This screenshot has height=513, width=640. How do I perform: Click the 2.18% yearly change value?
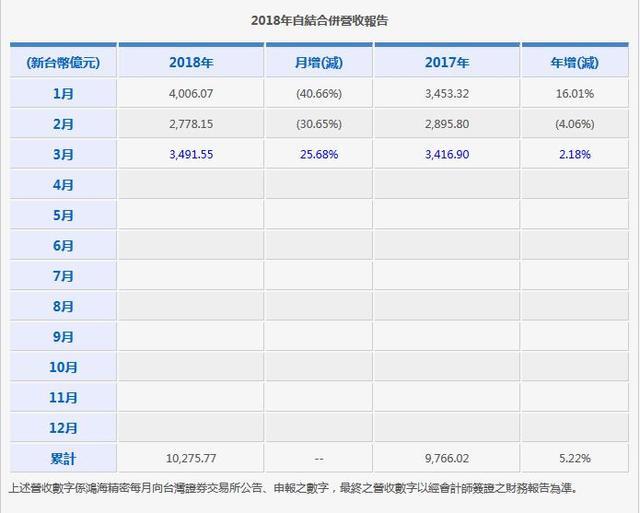coord(574,155)
